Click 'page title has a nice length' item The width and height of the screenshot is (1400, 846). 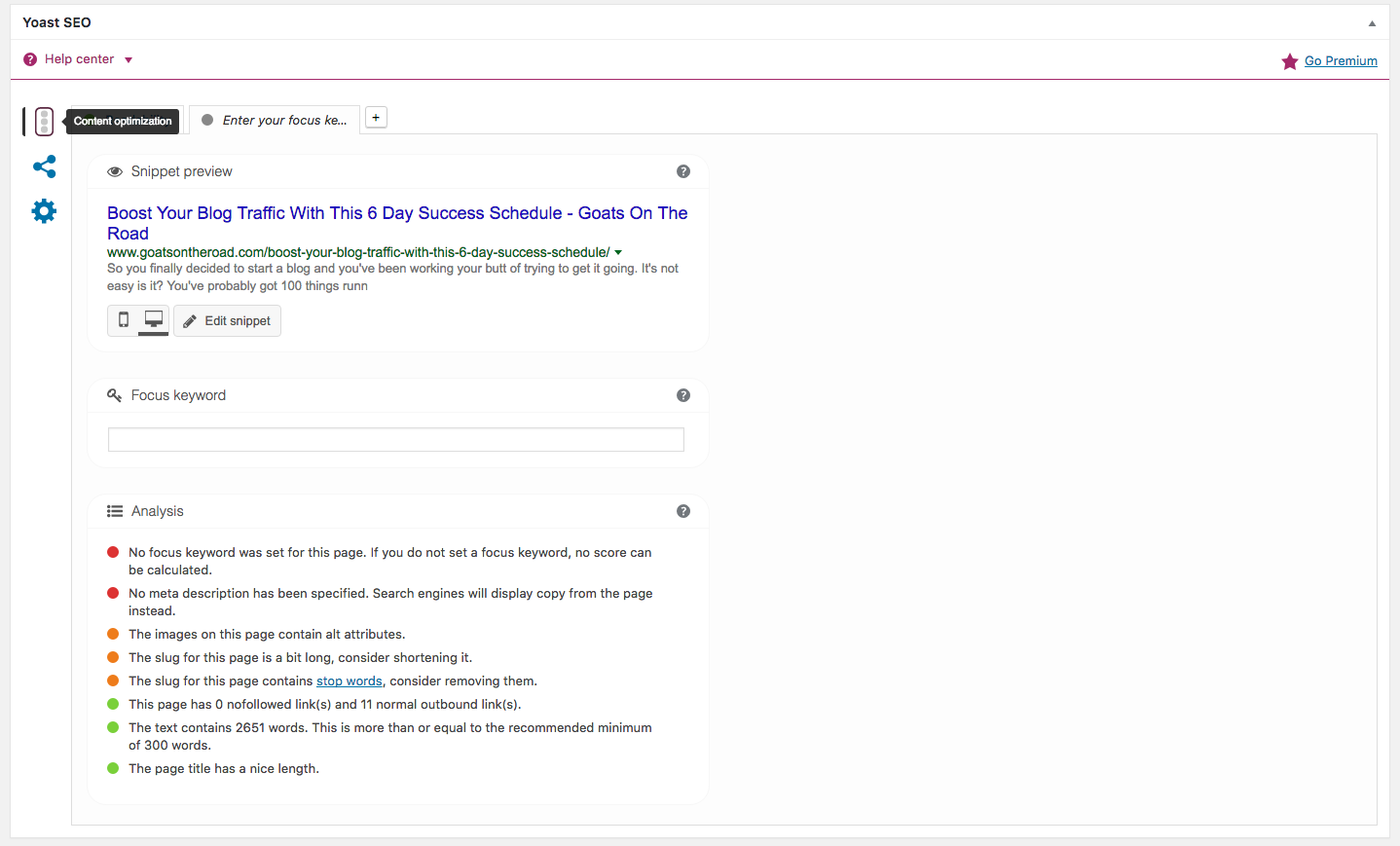(224, 769)
